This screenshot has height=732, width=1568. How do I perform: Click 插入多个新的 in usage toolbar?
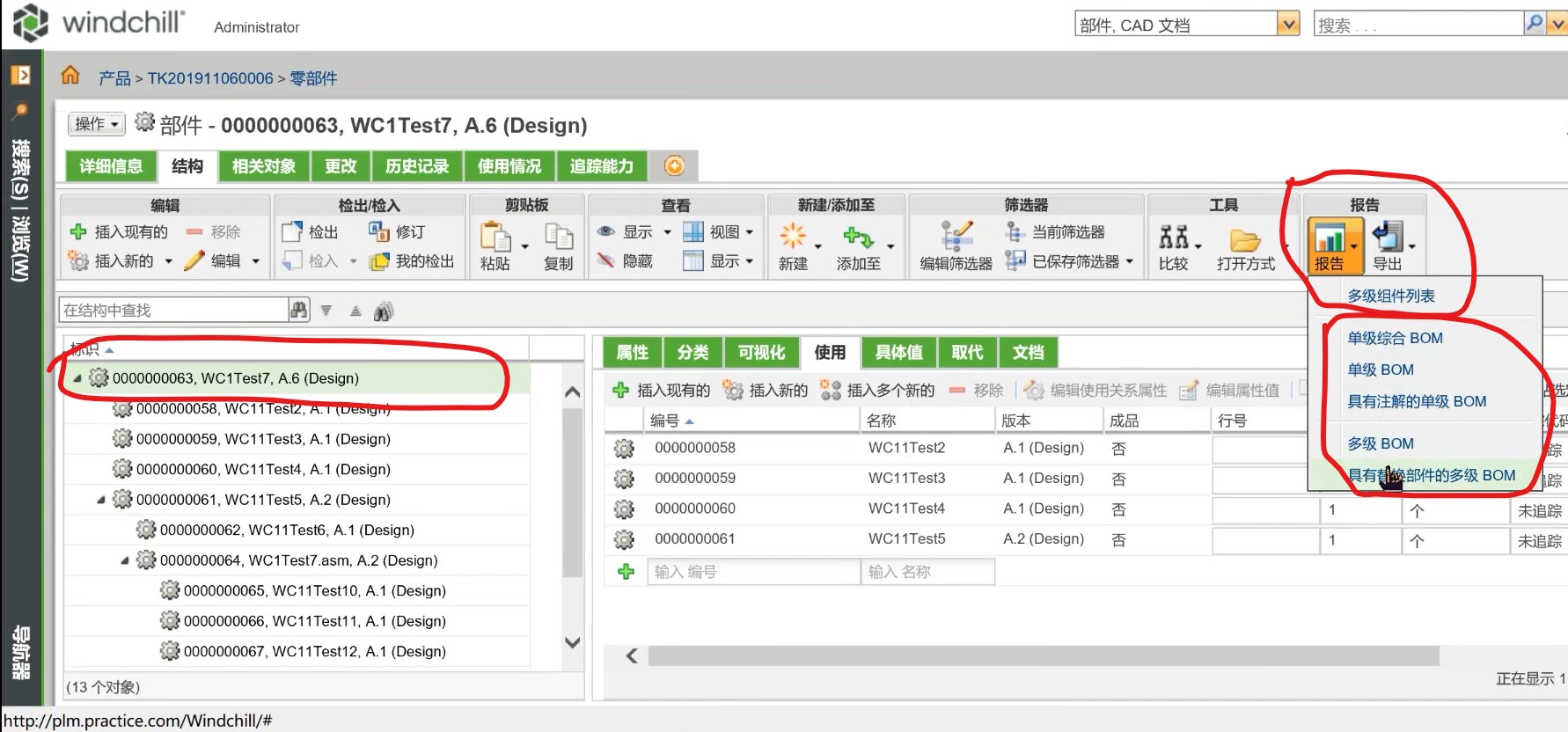(877, 390)
